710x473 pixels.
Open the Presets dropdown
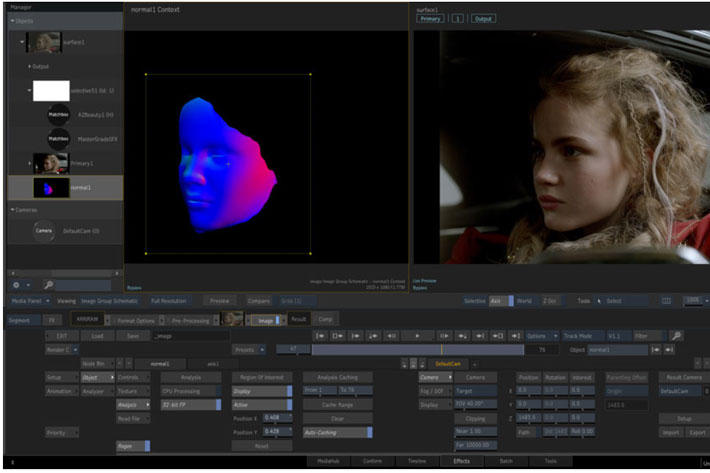(x=249, y=350)
